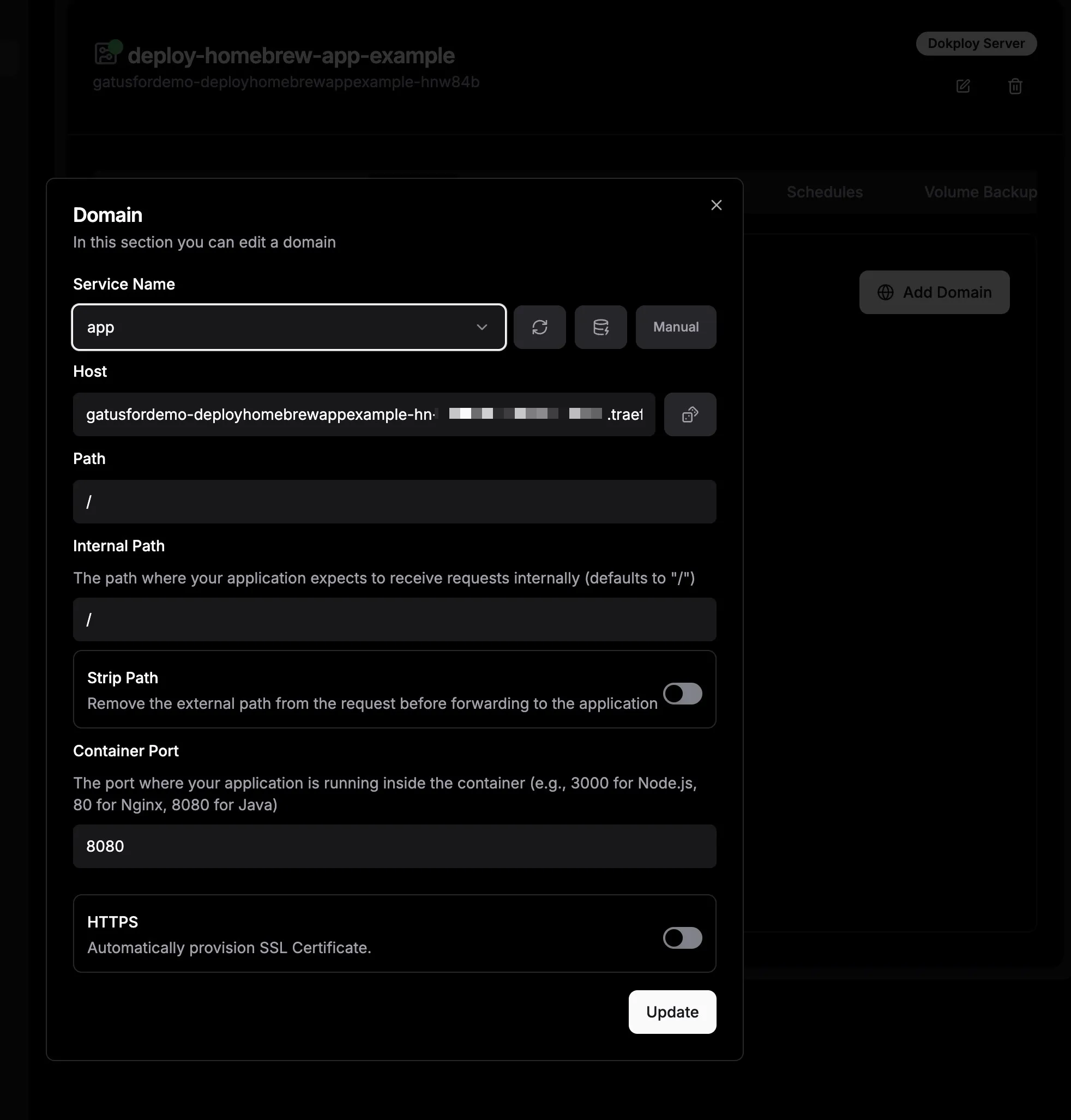
Task: Close the Domain dialog with the X
Action: click(717, 205)
